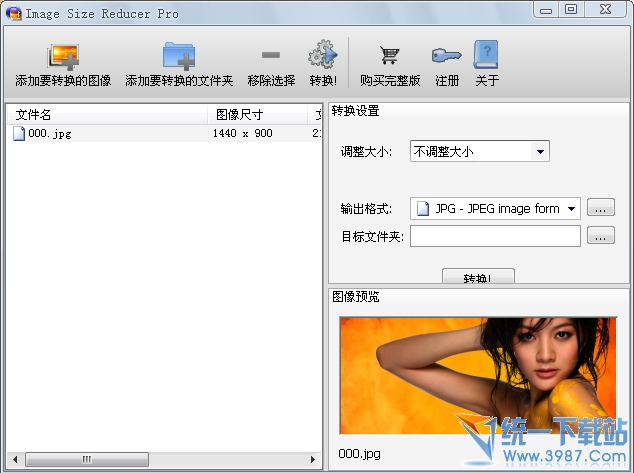
Task: Open the About book icon
Action: click(486, 56)
